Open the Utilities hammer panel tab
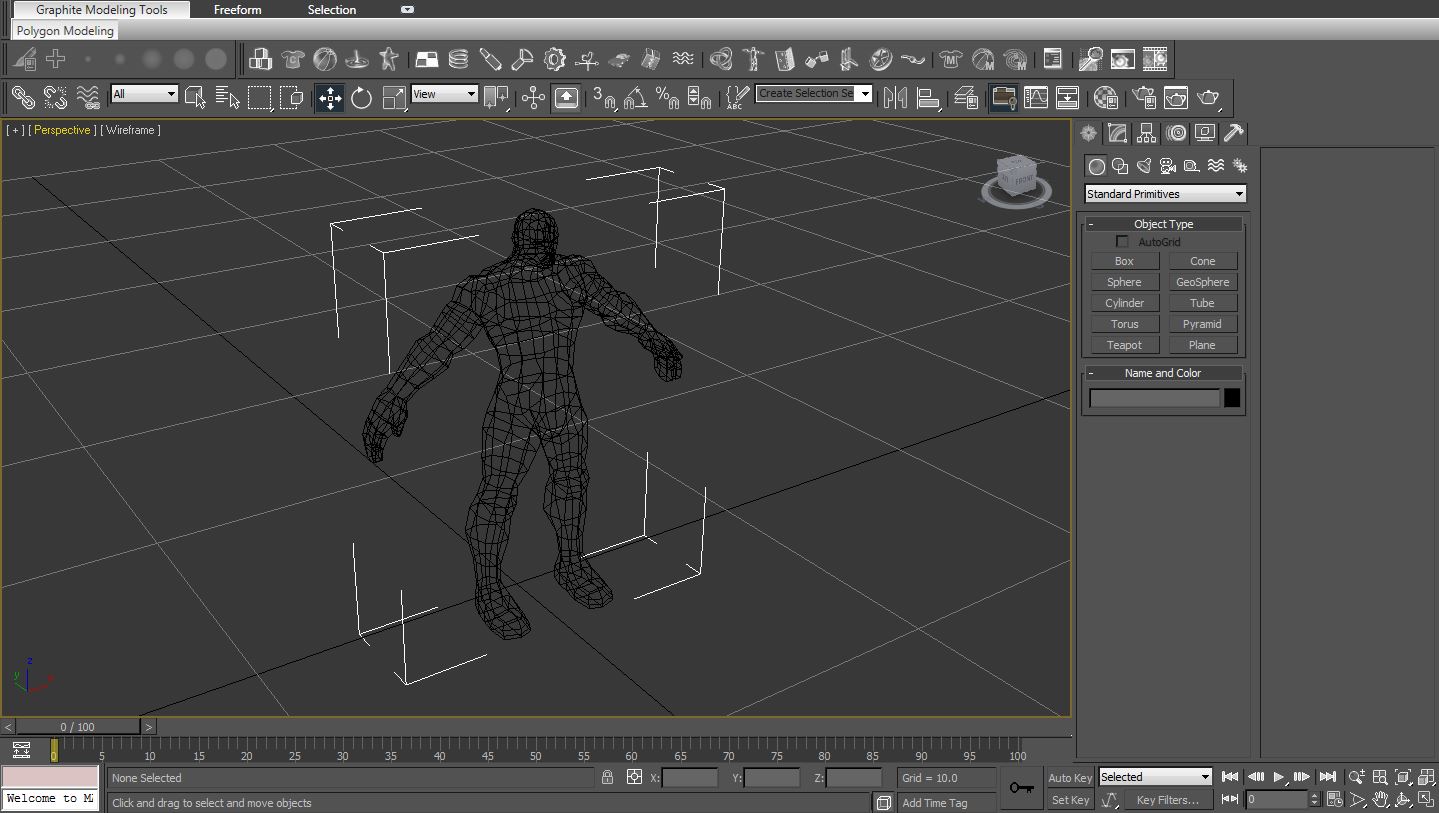The width and height of the screenshot is (1439, 813). click(1233, 133)
